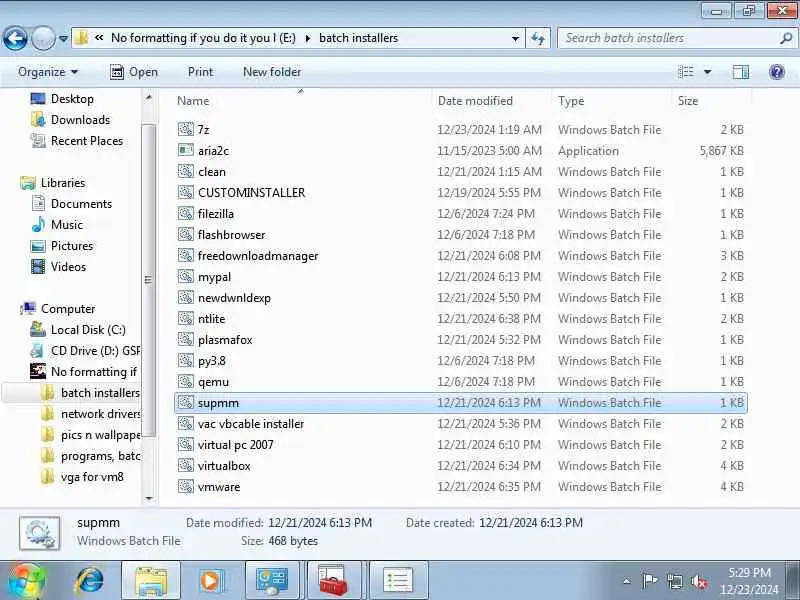
Task: Click the Open toolbar button
Action: (x=134, y=72)
